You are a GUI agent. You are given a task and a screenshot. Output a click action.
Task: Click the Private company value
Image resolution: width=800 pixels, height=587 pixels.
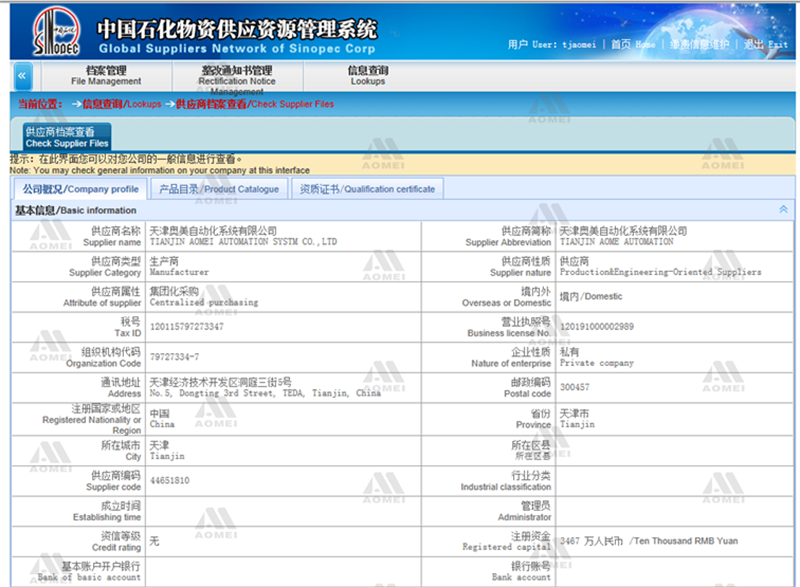pos(596,363)
